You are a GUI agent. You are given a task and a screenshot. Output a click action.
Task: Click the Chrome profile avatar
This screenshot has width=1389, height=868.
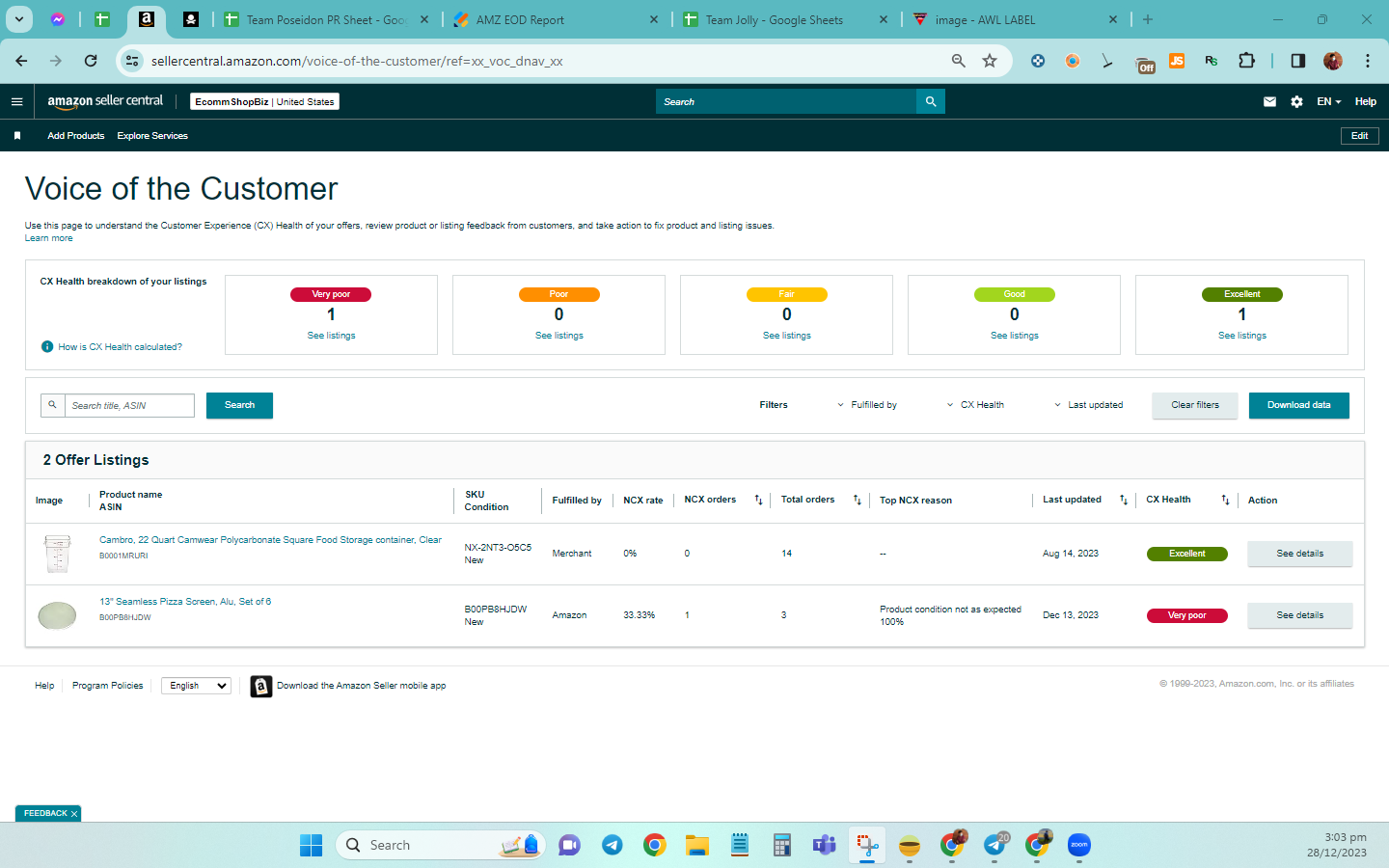click(x=1333, y=61)
